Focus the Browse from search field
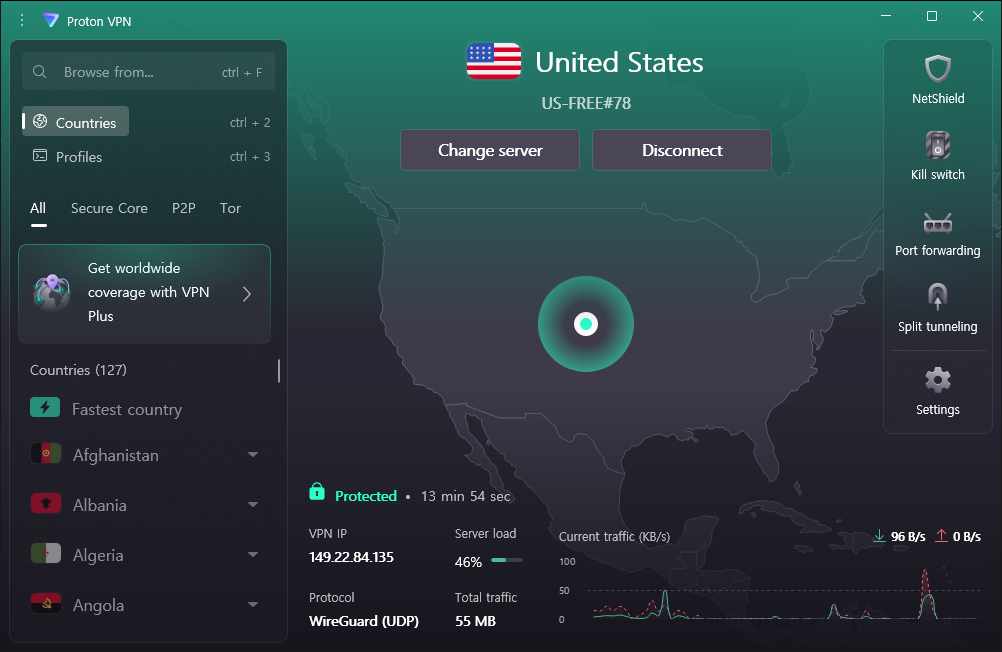 point(148,72)
